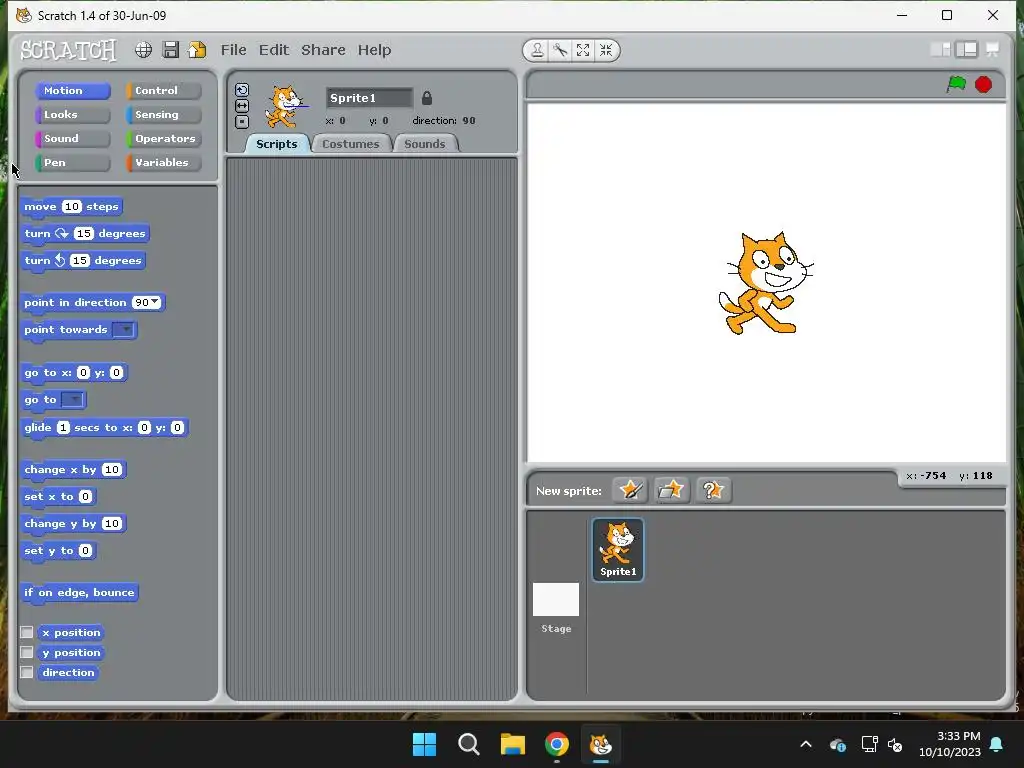Open the go to target dropdown
Image resolution: width=1024 pixels, height=768 pixels.
[x=72, y=400]
